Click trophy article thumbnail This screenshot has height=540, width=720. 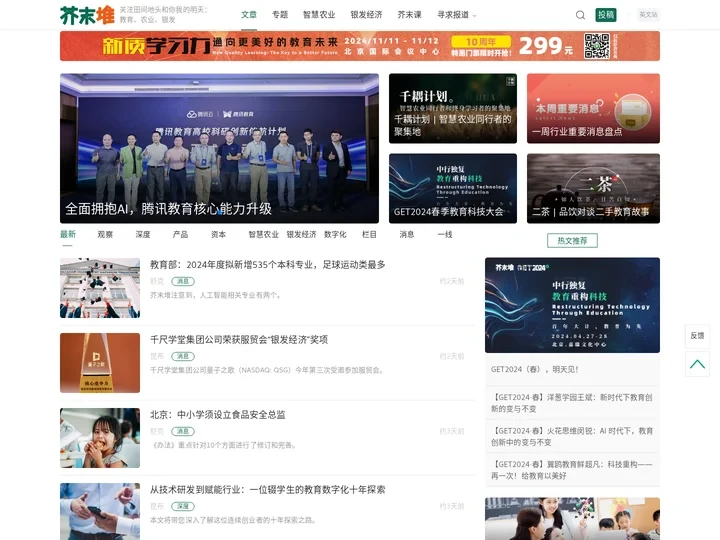[100, 363]
